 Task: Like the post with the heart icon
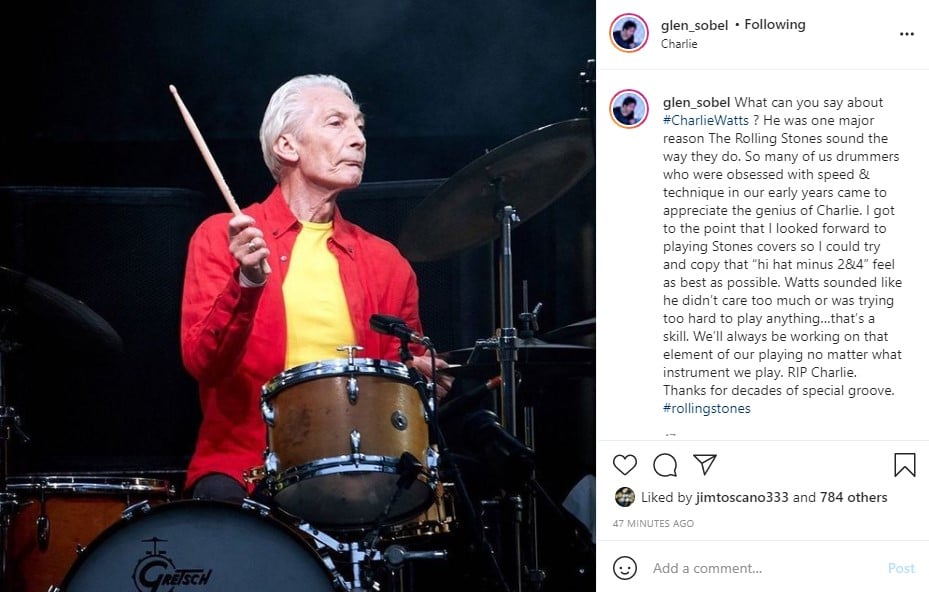pyautogui.click(x=624, y=465)
